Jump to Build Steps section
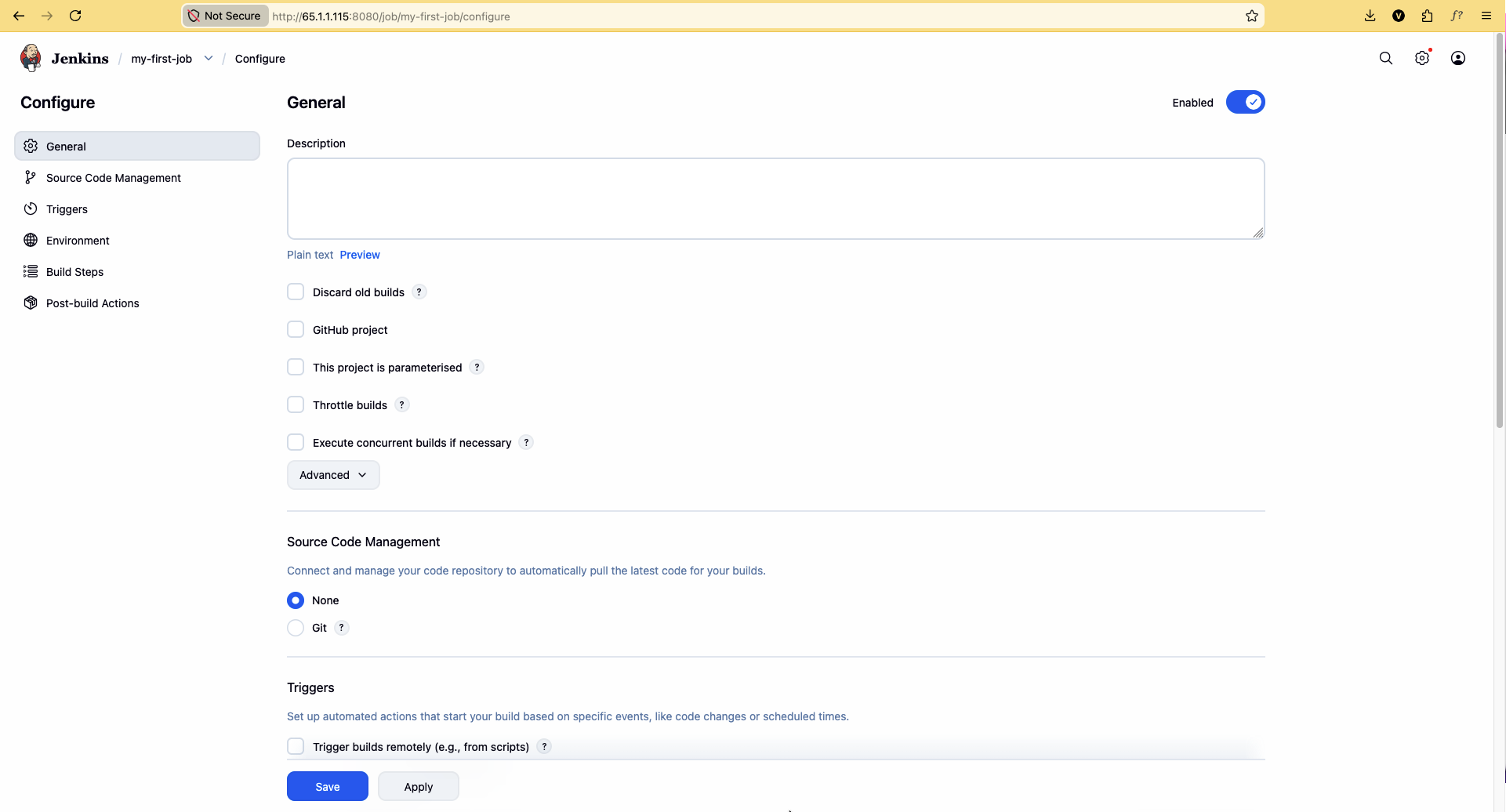 137,271
